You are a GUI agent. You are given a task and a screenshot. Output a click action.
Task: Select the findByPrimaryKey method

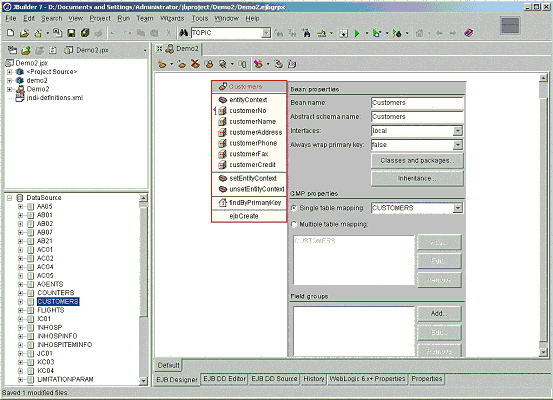click(x=255, y=202)
